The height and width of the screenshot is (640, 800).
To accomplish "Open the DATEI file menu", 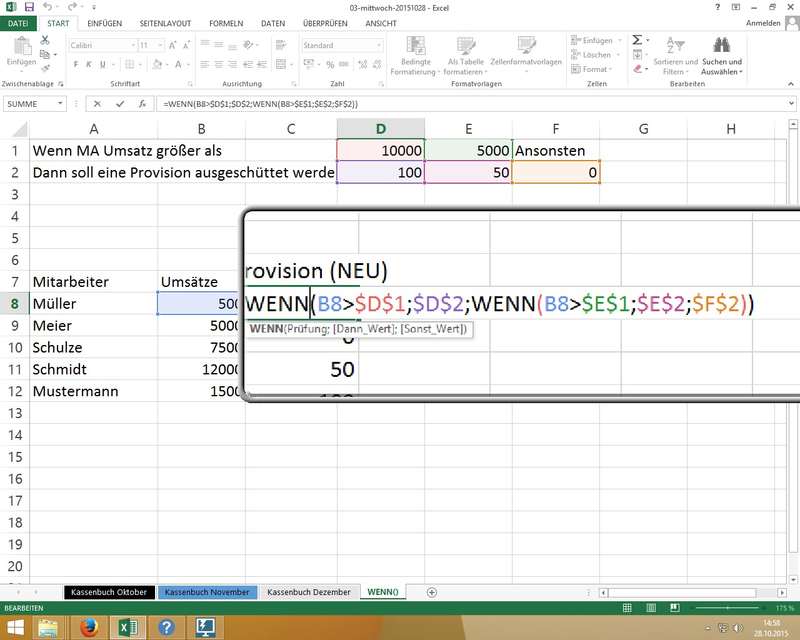I will tap(19, 23).
